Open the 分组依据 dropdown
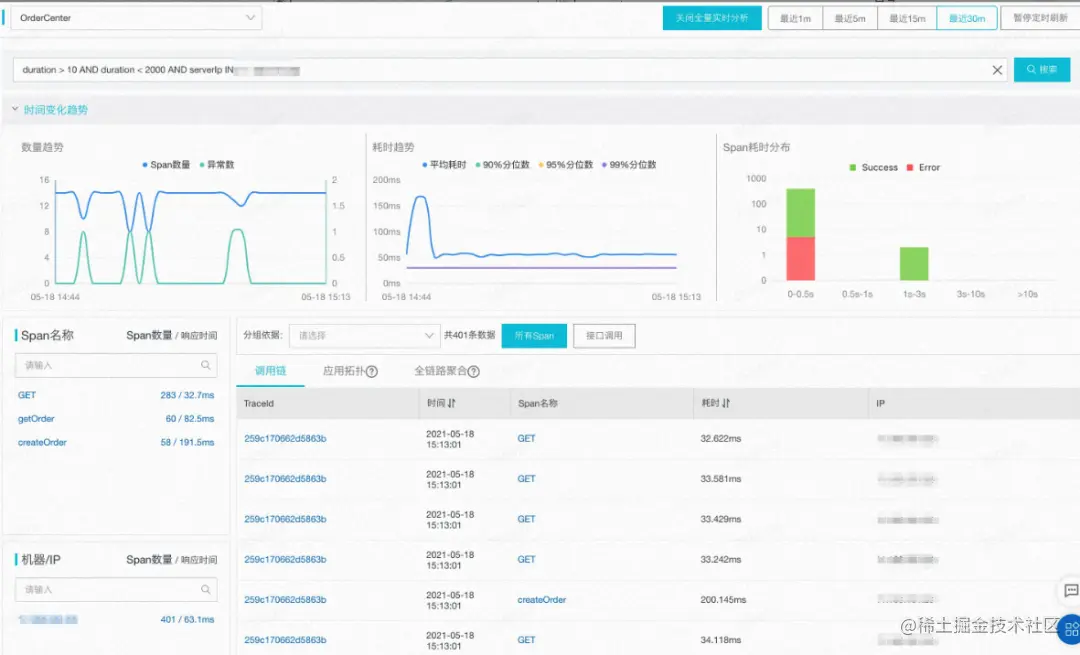 (x=364, y=336)
